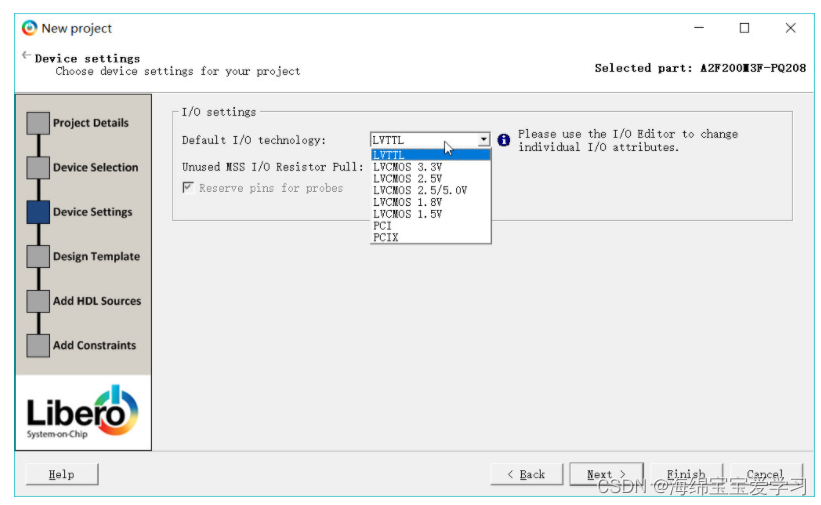
Task: Go to the Device Selection step label
Action: [x=96, y=168]
